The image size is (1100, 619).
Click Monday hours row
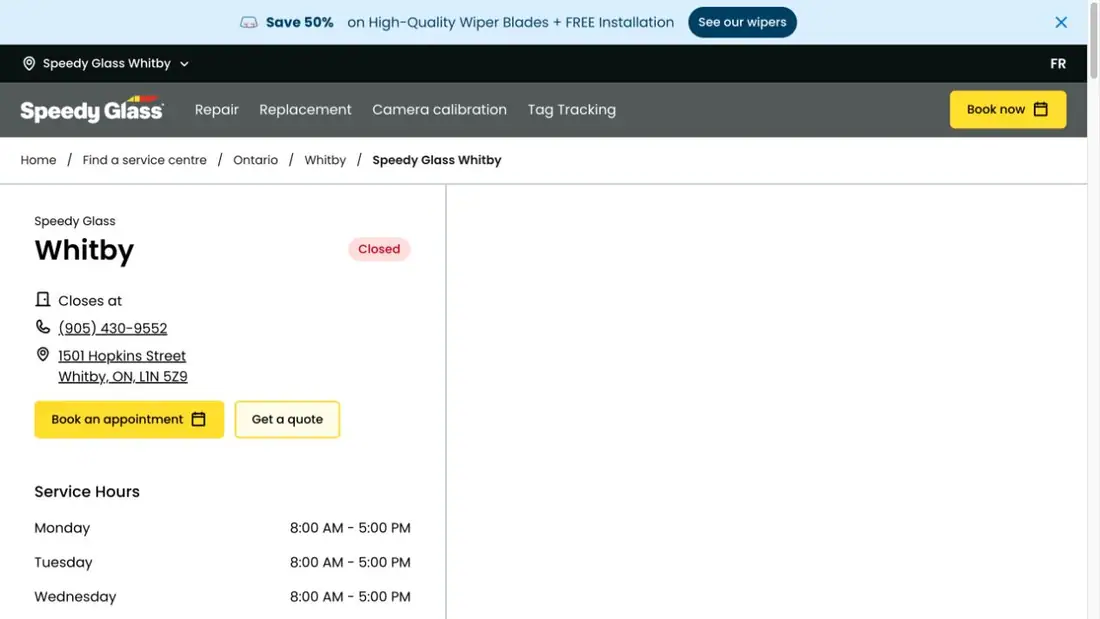click(x=222, y=528)
